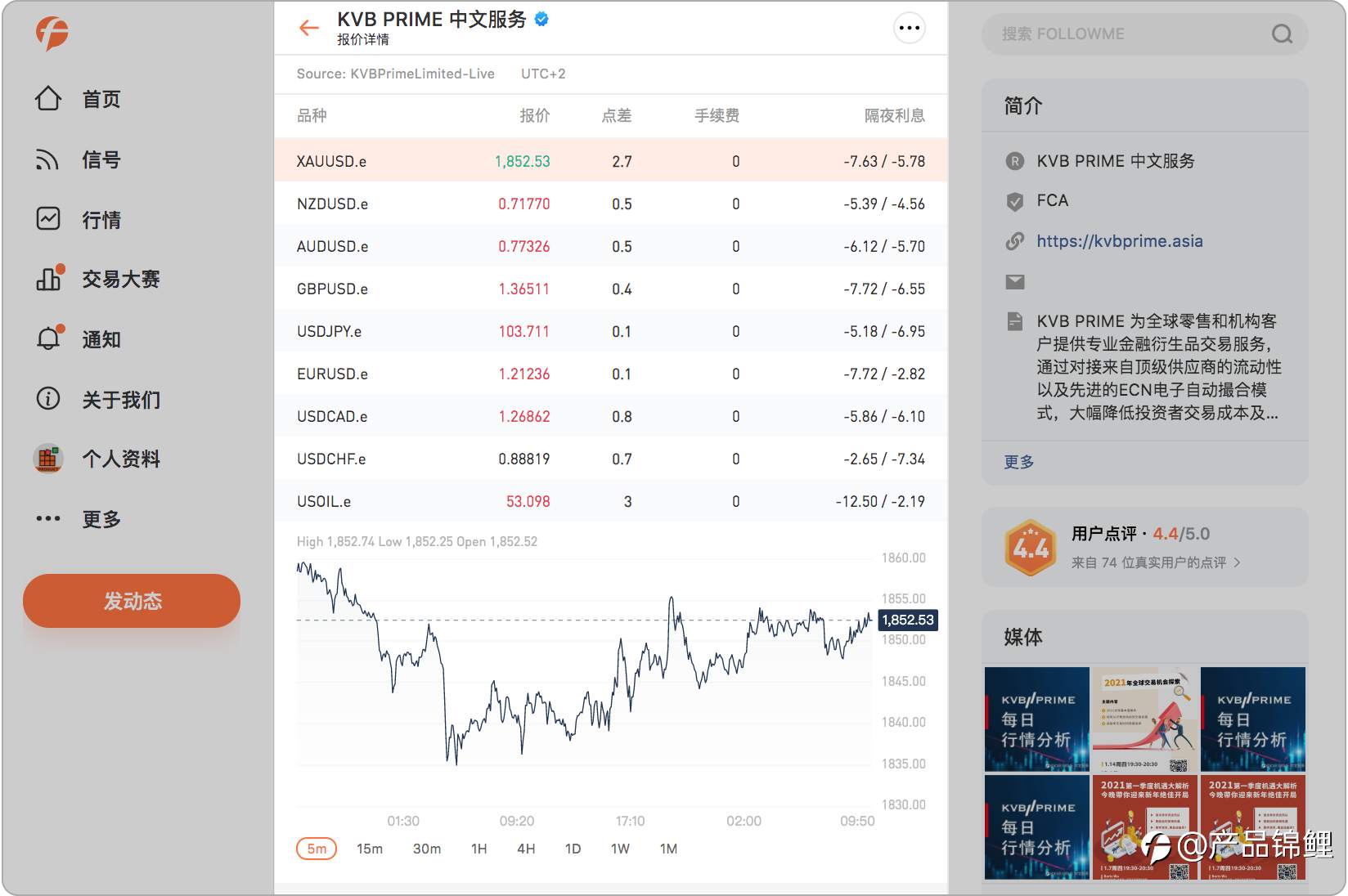Select the 5m timeframe

click(x=317, y=849)
